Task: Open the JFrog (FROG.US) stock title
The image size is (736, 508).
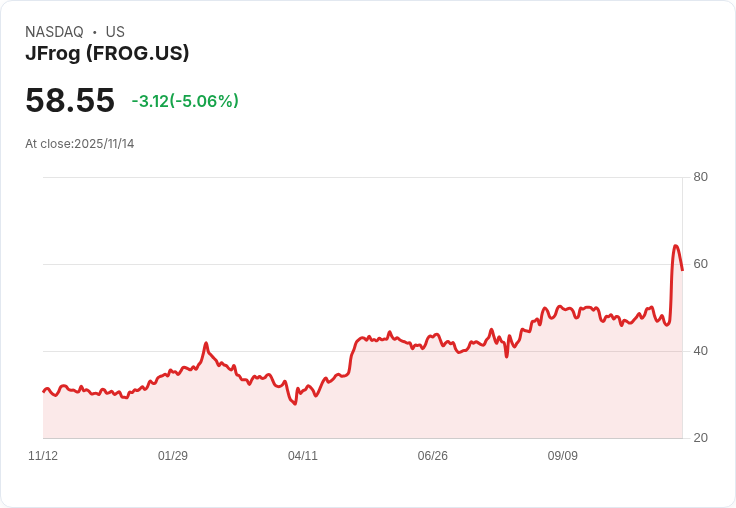Action: (x=107, y=54)
